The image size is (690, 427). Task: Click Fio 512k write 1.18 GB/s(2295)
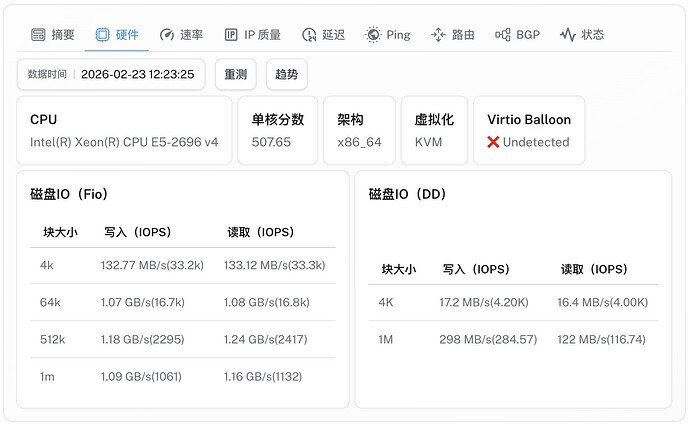(143, 339)
